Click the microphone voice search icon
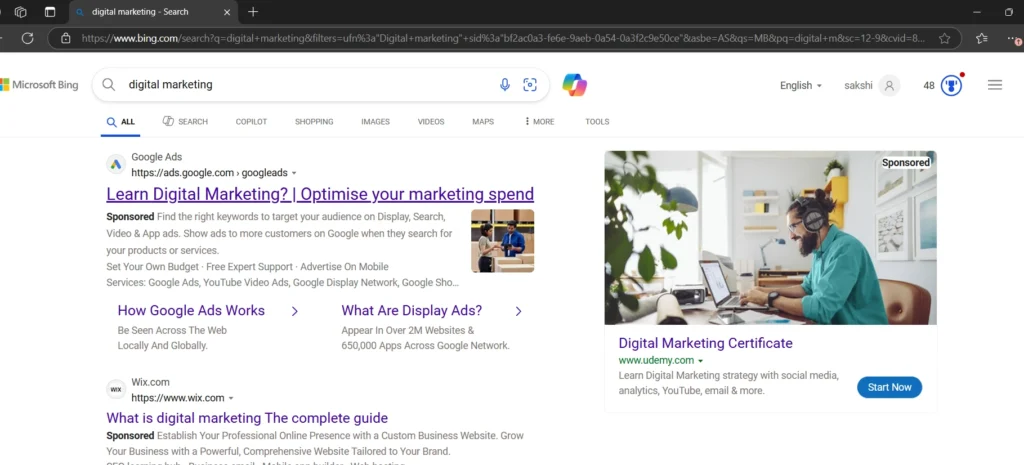Viewport: 1024px width, 465px height. tap(504, 84)
